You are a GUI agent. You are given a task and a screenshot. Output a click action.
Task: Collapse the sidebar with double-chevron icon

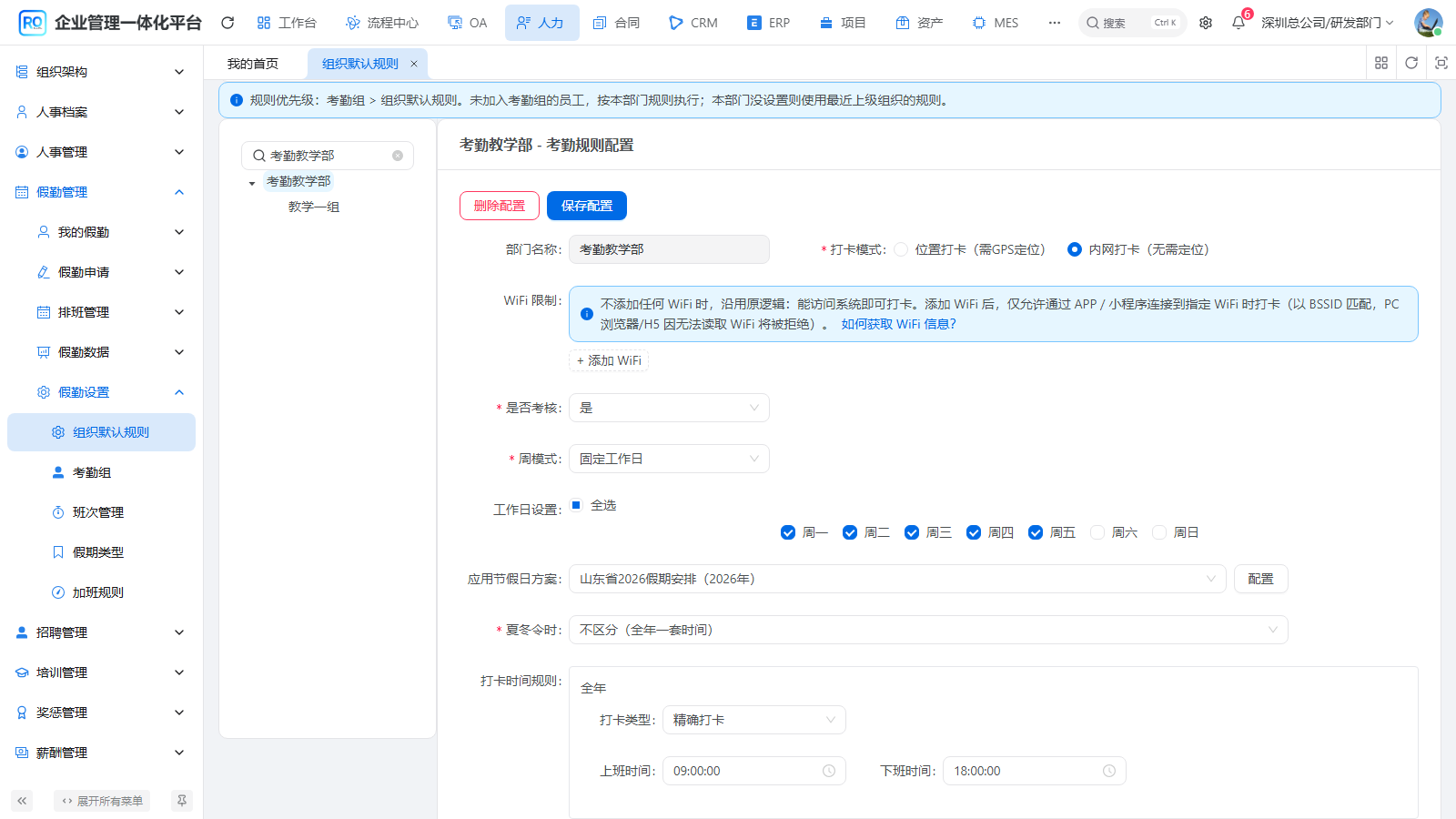(22, 801)
